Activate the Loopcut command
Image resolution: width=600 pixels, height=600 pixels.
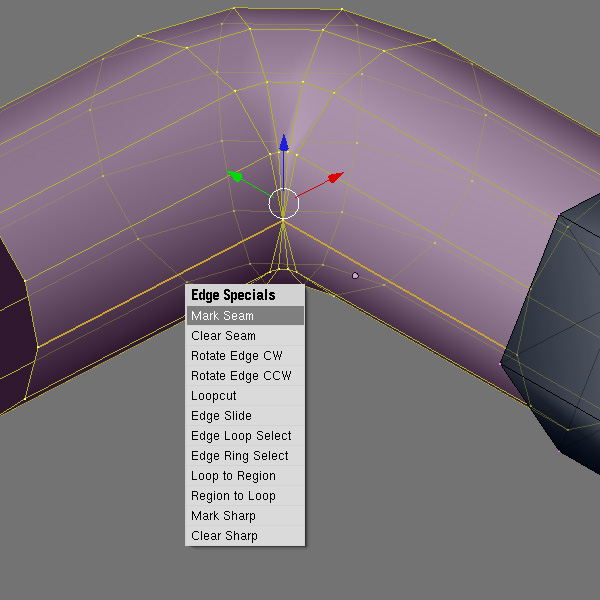(x=245, y=396)
